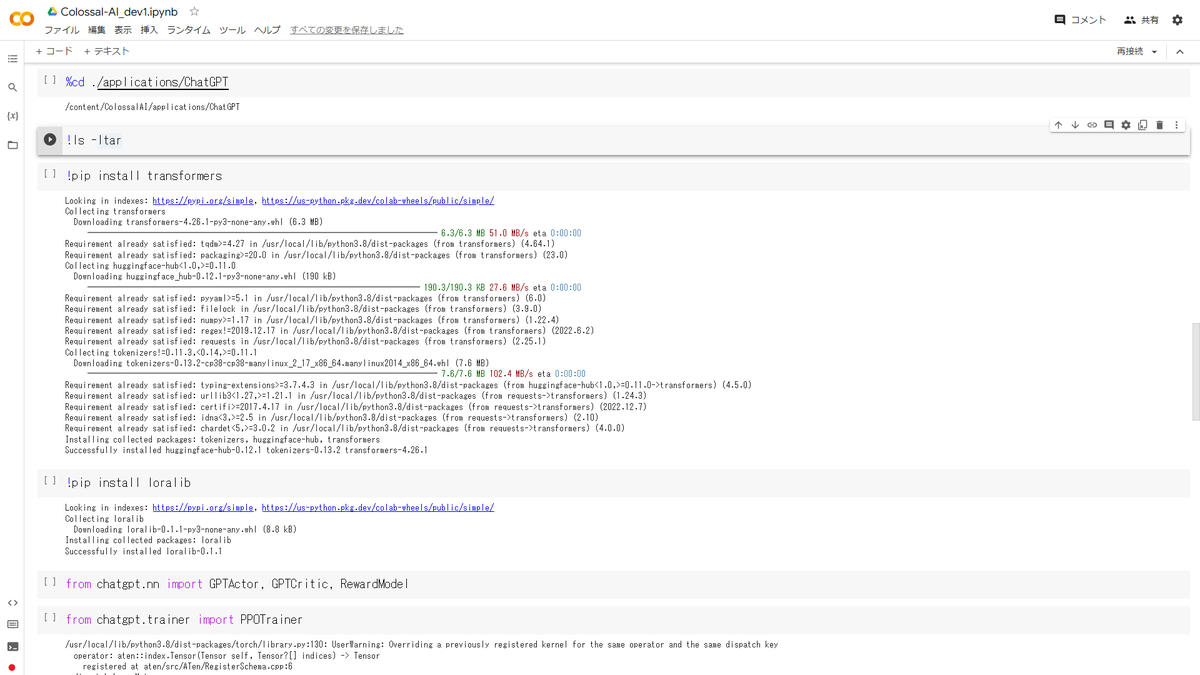Add a new text cell with +テキスト
Screen dimensions: 1200x675
pyautogui.click(x=107, y=51)
